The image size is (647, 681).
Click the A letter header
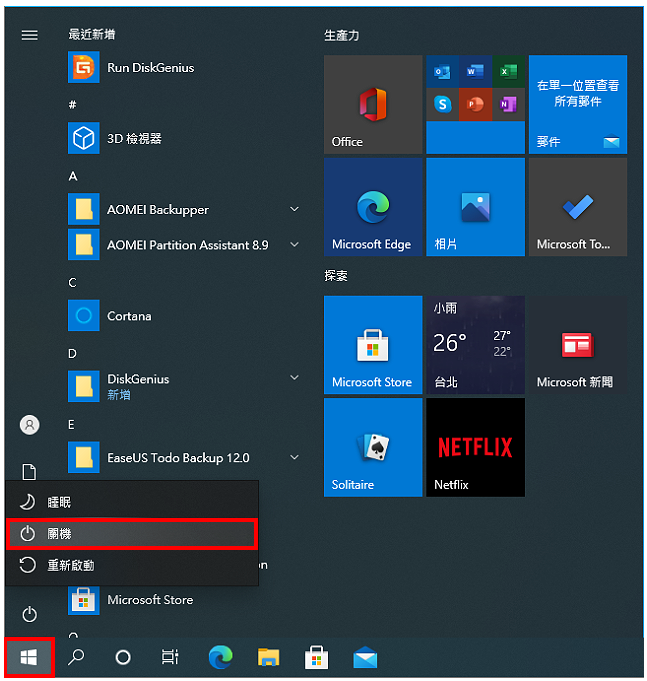73,176
